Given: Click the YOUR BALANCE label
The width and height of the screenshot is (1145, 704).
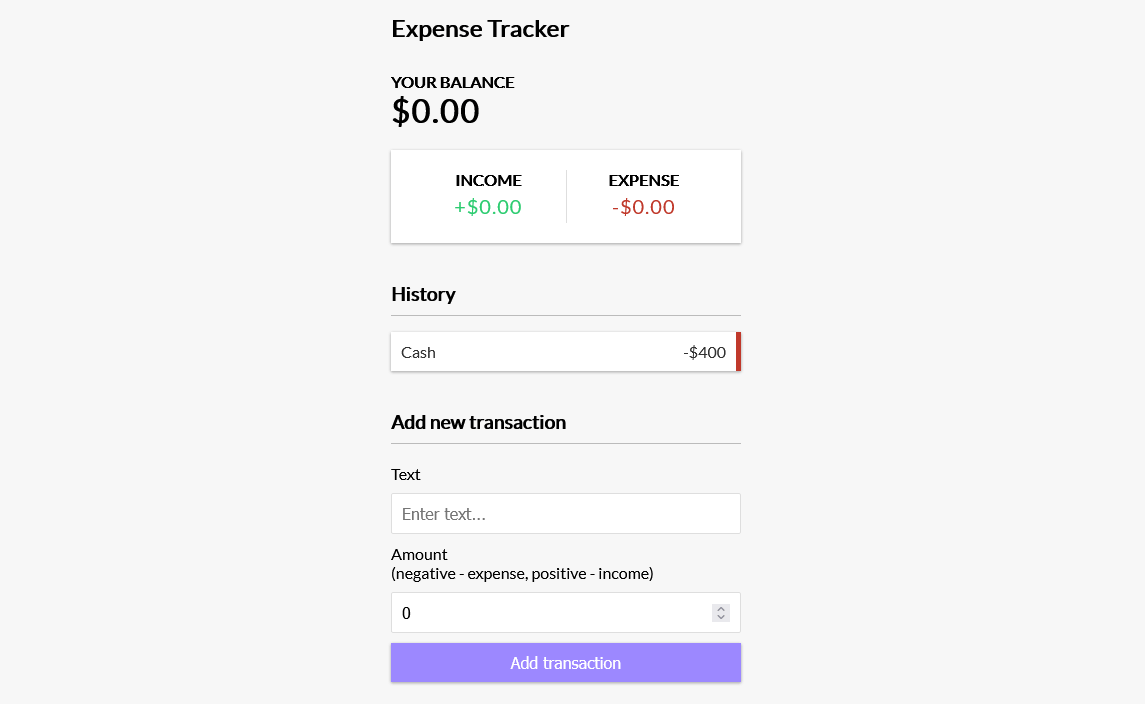Looking at the screenshot, I should point(452,82).
